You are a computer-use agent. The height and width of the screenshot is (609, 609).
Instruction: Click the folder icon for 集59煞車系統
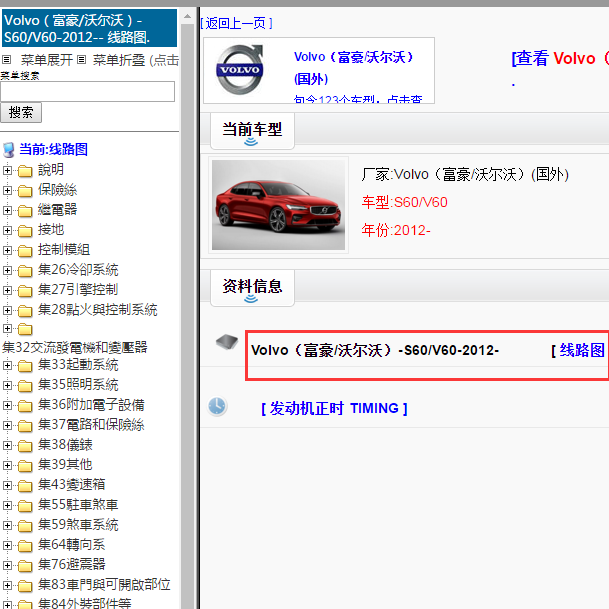[25, 526]
